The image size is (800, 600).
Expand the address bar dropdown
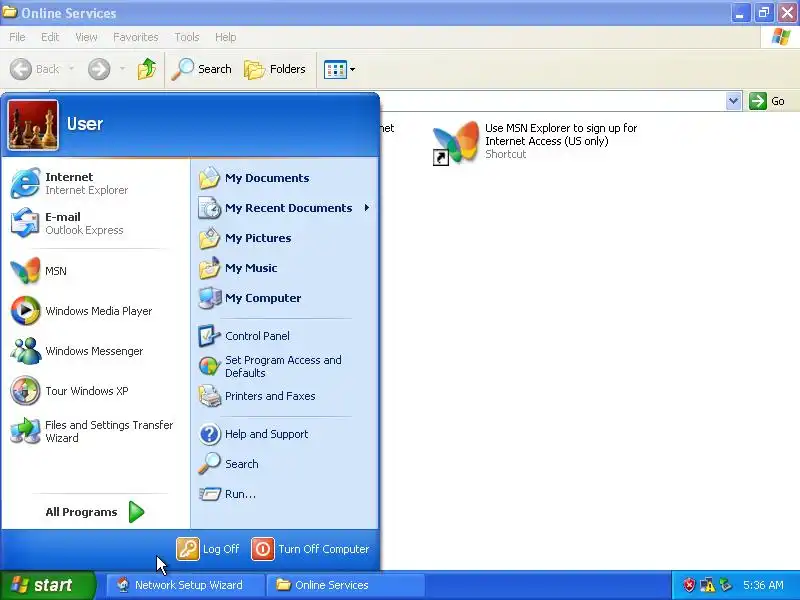point(733,101)
